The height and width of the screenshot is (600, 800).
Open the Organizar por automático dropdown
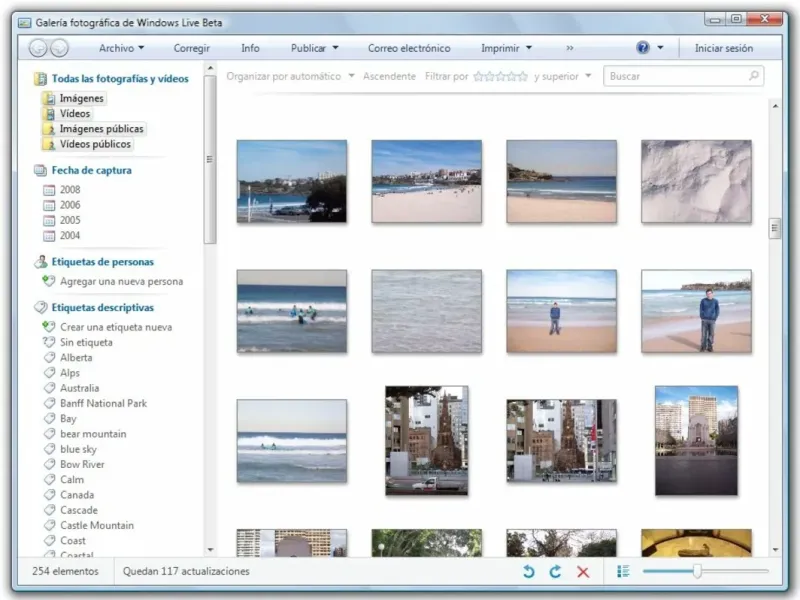pyautogui.click(x=290, y=76)
